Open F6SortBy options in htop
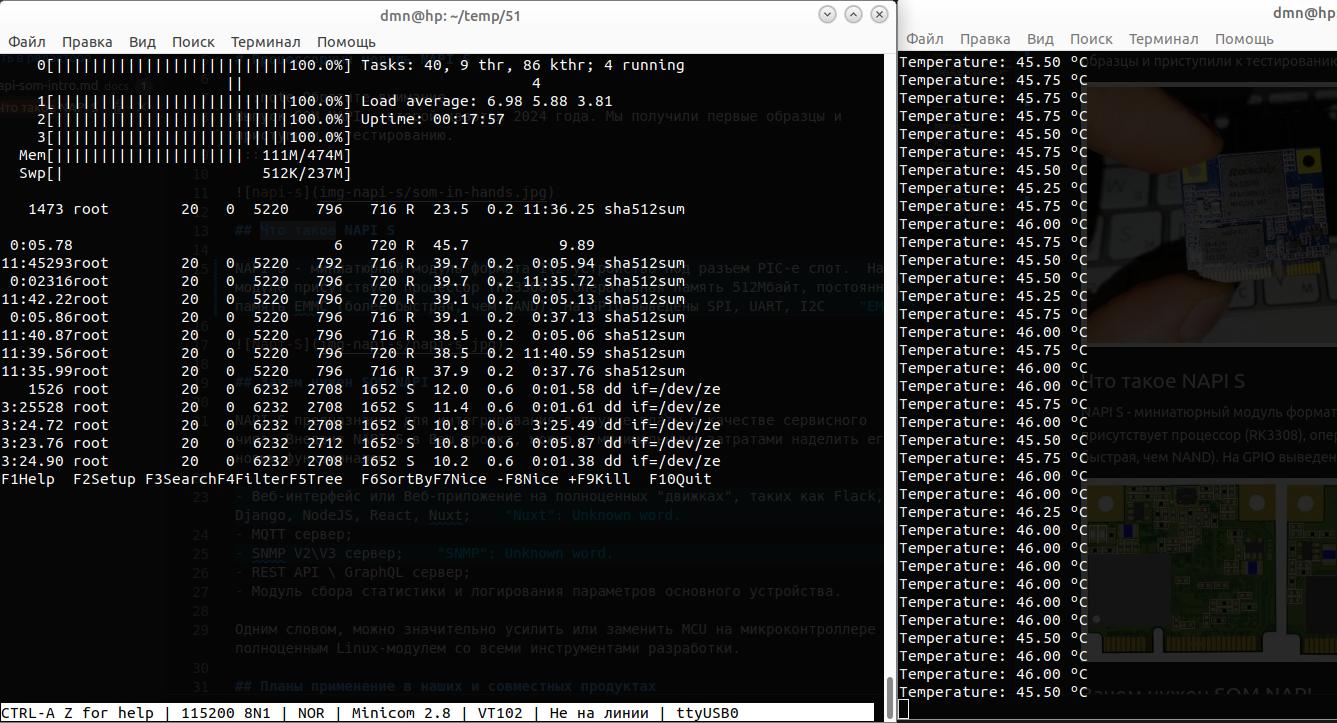1337x723 pixels. coord(394,479)
